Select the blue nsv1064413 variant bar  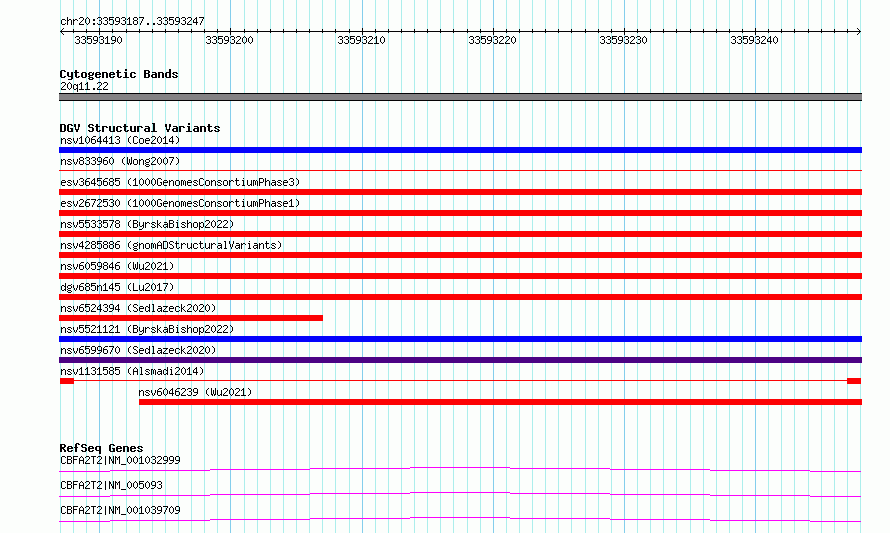click(x=460, y=150)
